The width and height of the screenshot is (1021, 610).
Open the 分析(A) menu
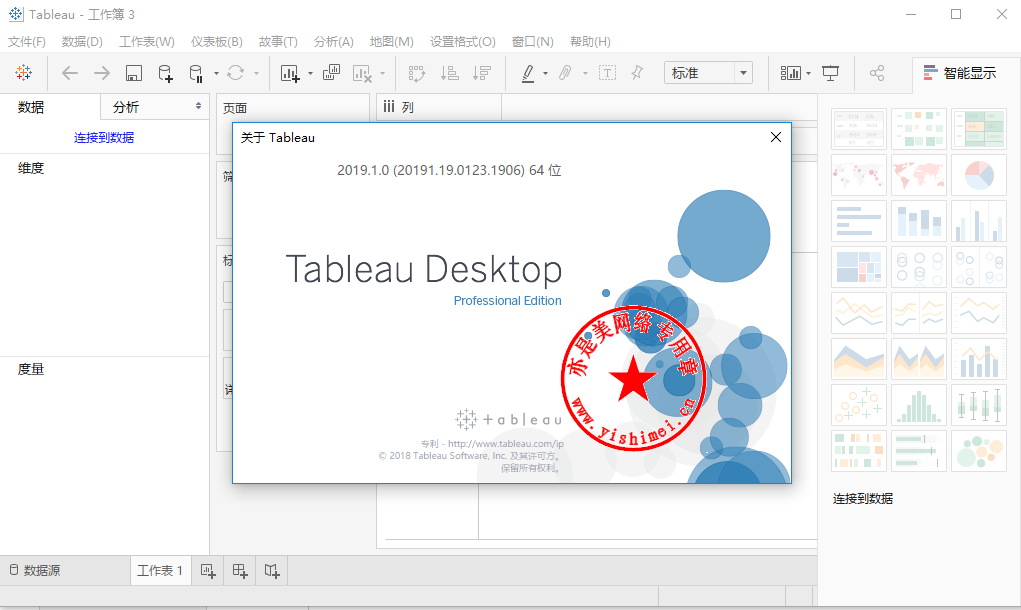333,42
